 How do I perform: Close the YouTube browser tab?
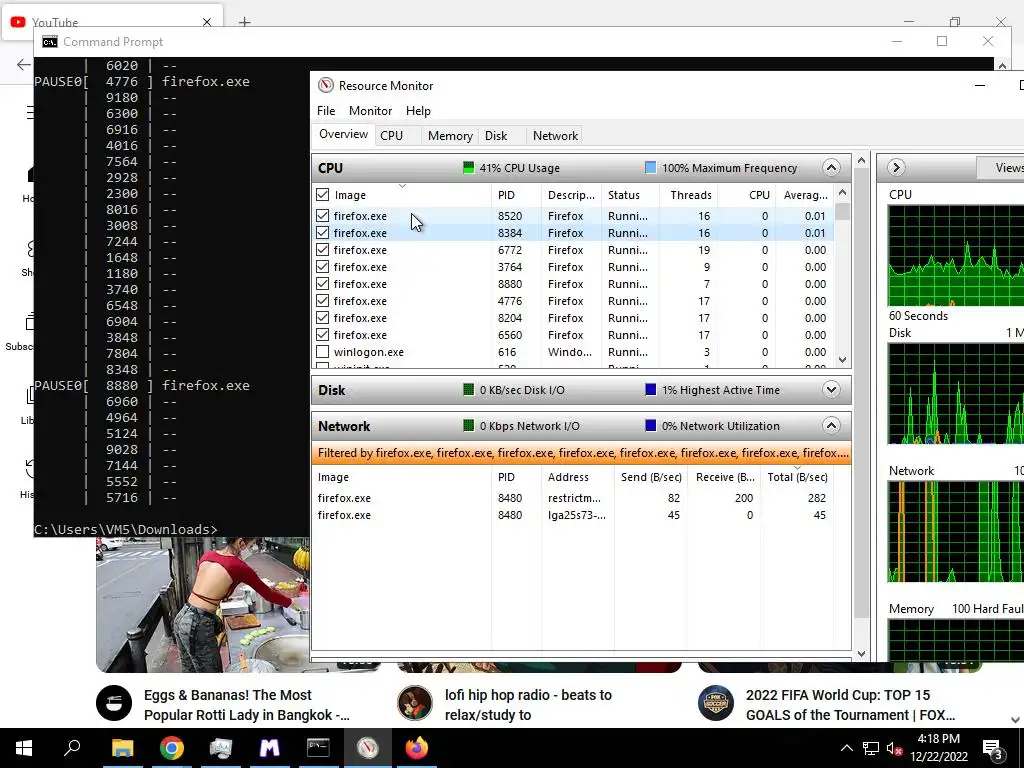click(x=207, y=22)
